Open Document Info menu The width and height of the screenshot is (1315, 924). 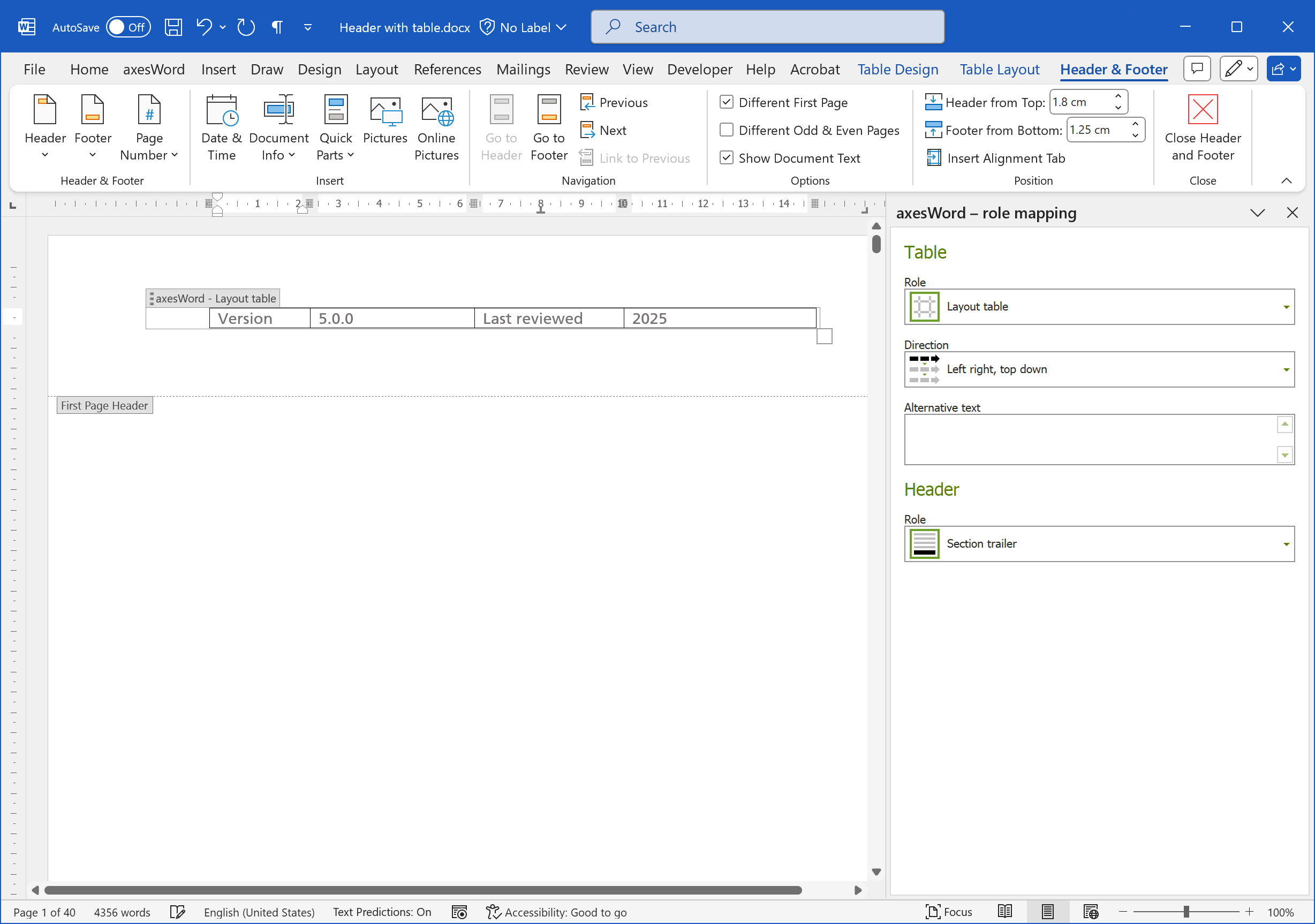coord(279,127)
